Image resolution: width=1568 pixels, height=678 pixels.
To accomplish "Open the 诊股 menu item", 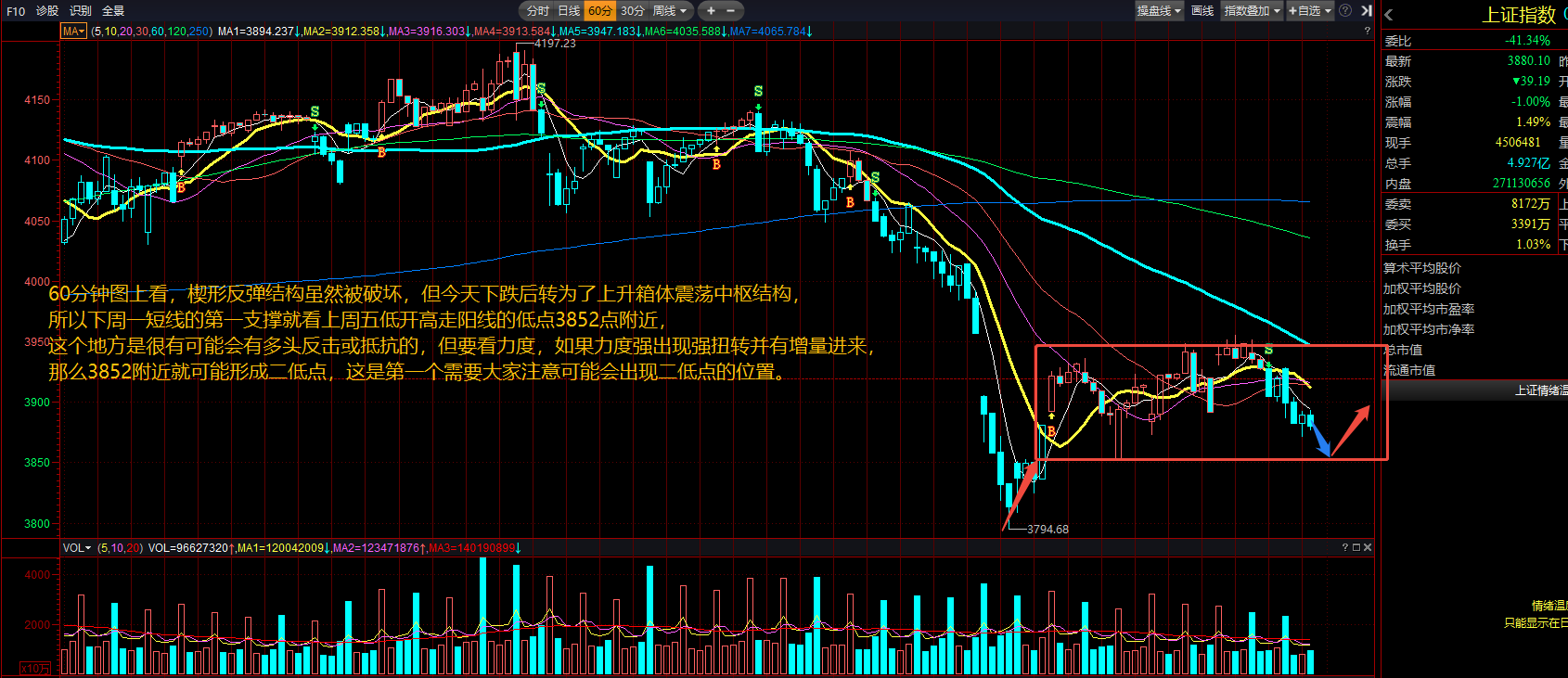I will point(47,11).
